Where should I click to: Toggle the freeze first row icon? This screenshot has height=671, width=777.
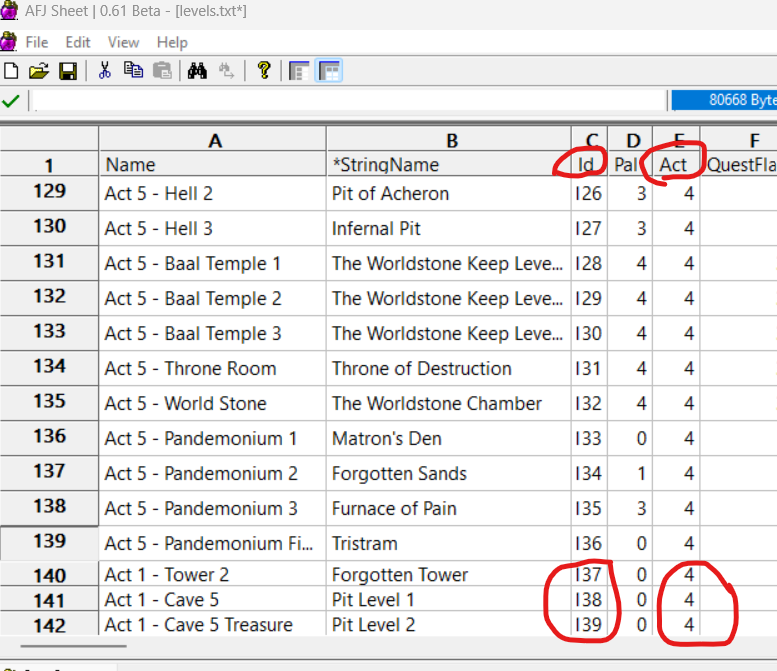tap(329, 71)
